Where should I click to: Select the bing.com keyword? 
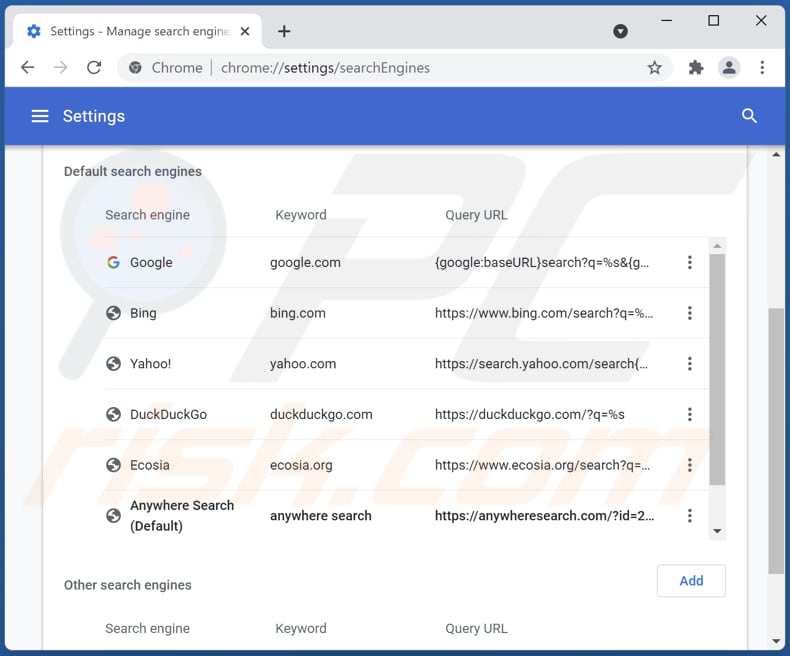(298, 313)
